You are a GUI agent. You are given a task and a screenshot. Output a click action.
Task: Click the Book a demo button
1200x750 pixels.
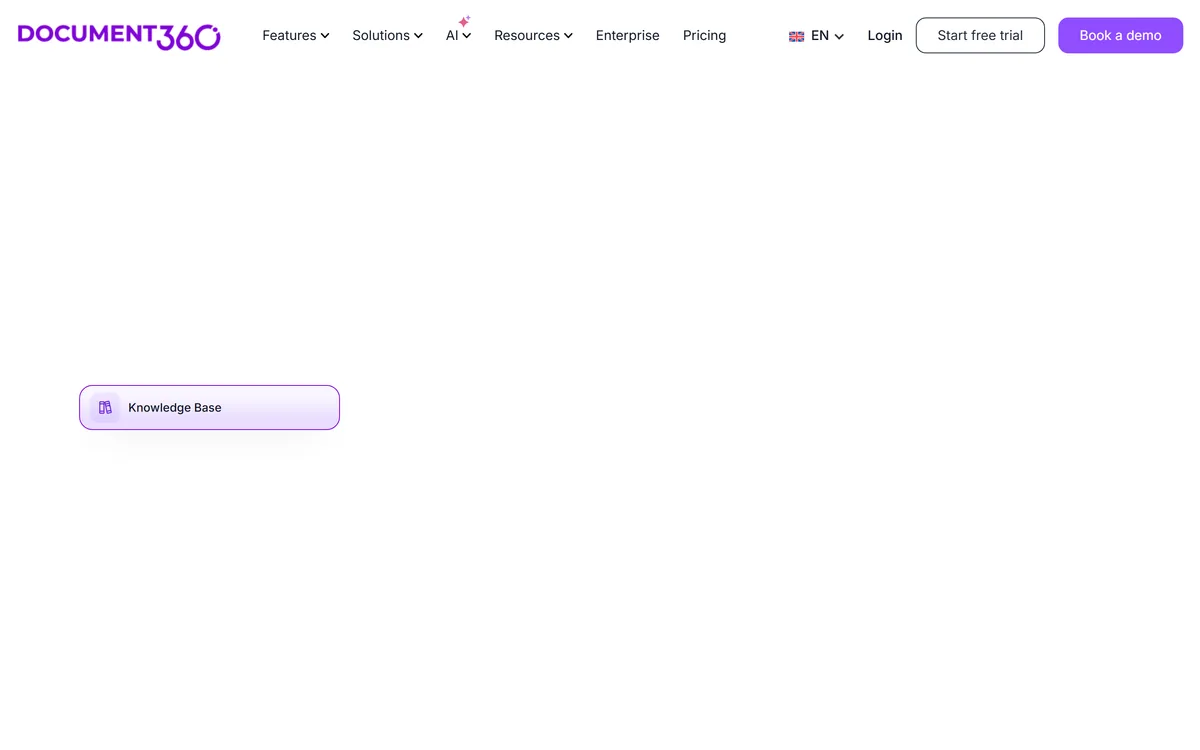(1120, 35)
